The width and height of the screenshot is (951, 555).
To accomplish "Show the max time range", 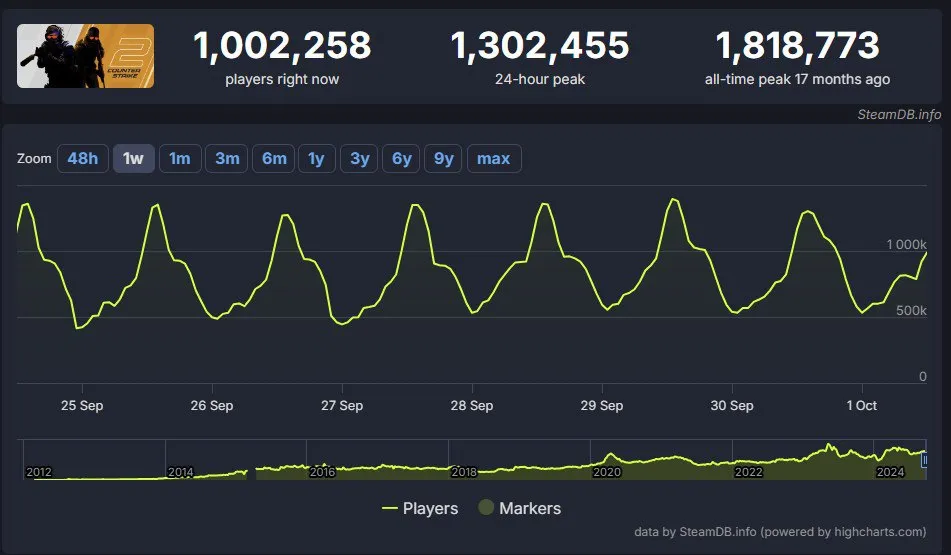I will pos(494,159).
